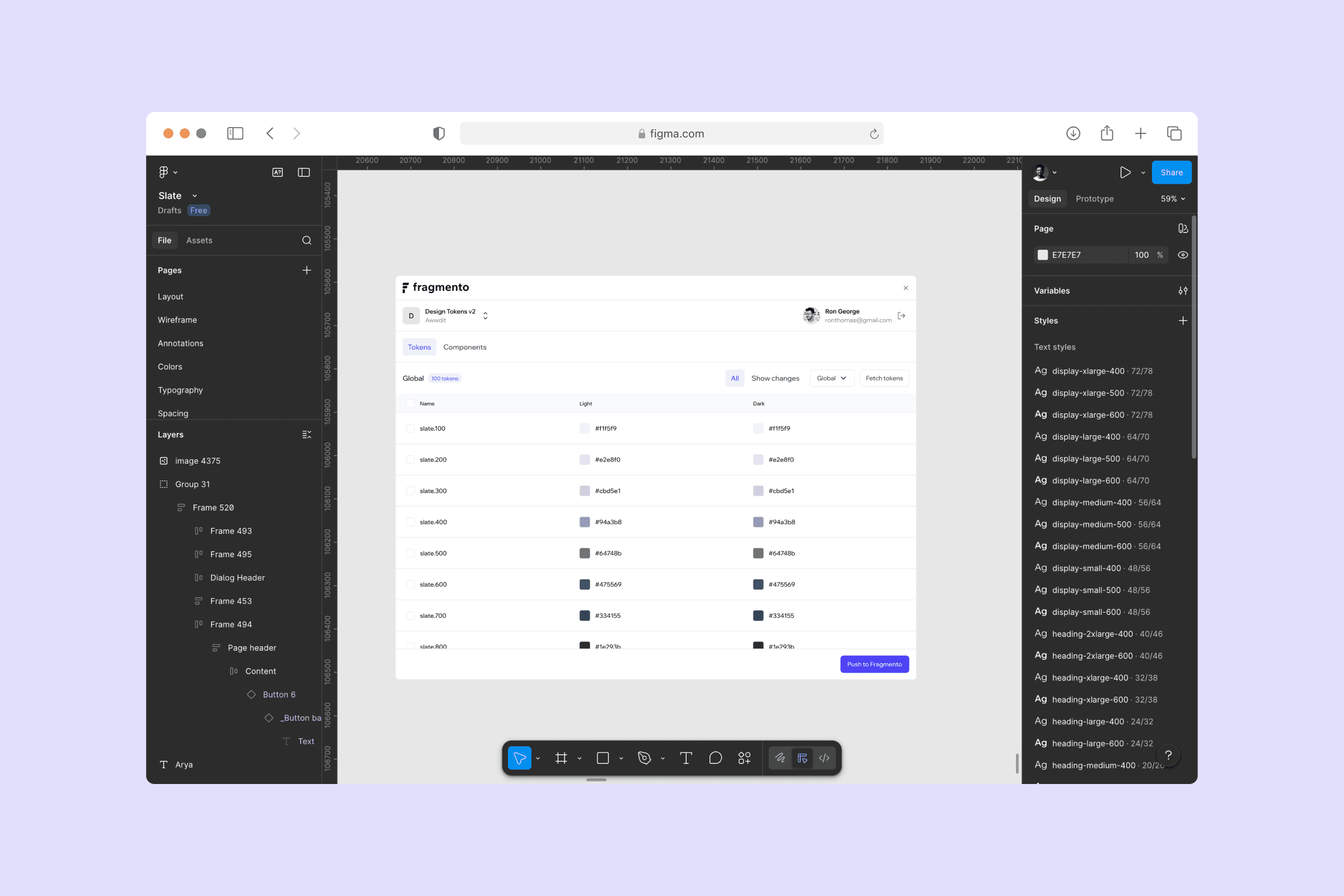
Task: Click the Share button
Action: (1171, 172)
